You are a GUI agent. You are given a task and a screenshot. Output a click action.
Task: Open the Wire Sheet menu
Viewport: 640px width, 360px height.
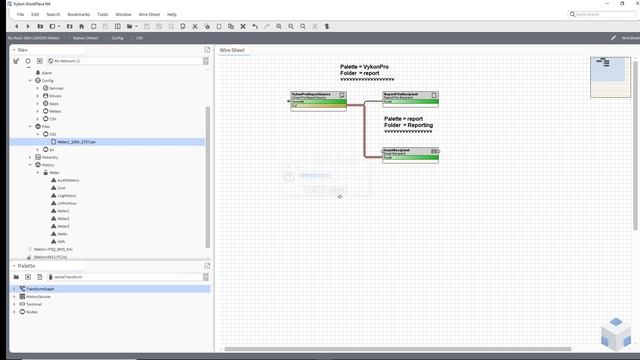click(149, 14)
